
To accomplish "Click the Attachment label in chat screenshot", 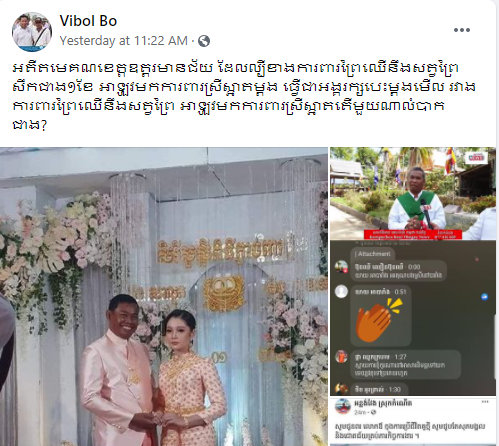I will 372,254.
